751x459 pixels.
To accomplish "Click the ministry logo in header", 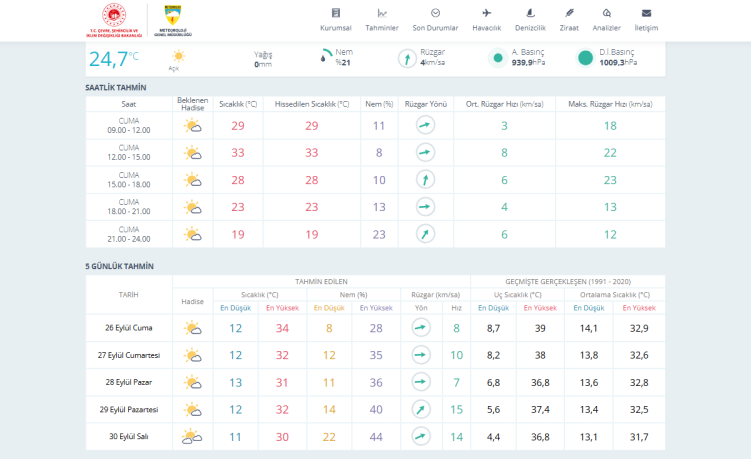I will pos(114,20).
